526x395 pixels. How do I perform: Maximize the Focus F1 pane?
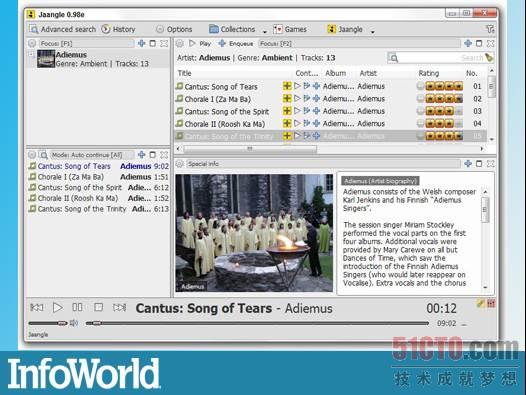(153, 43)
